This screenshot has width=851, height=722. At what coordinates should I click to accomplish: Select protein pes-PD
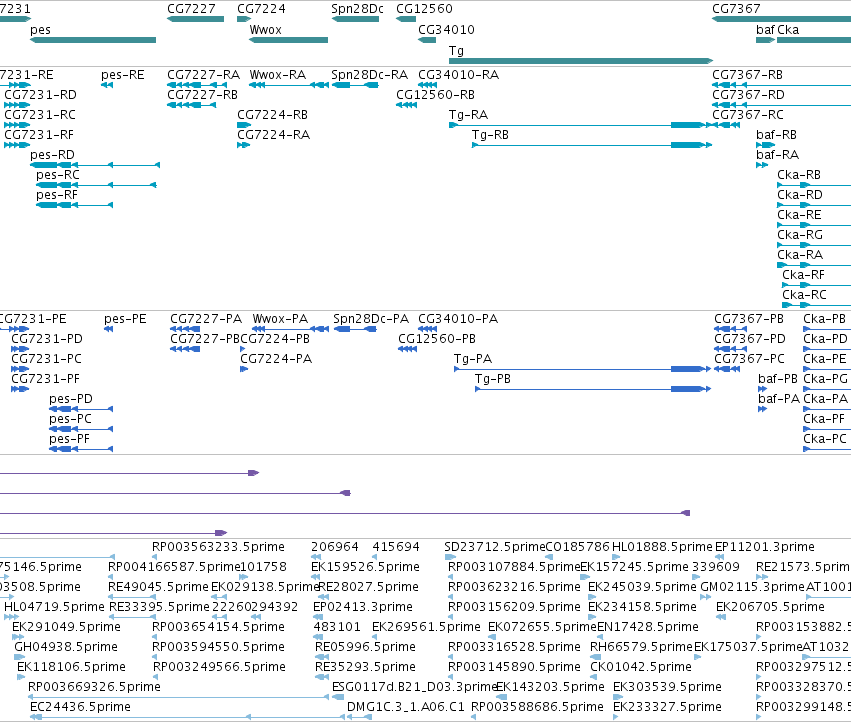tap(81, 409)
